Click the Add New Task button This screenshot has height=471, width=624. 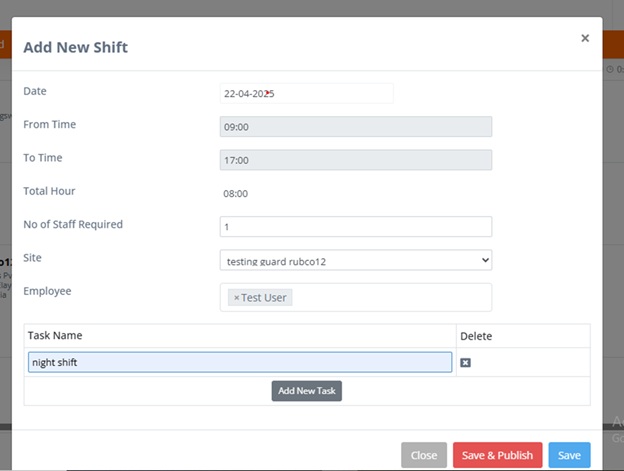pyautogui.click(x=306, y=391)
